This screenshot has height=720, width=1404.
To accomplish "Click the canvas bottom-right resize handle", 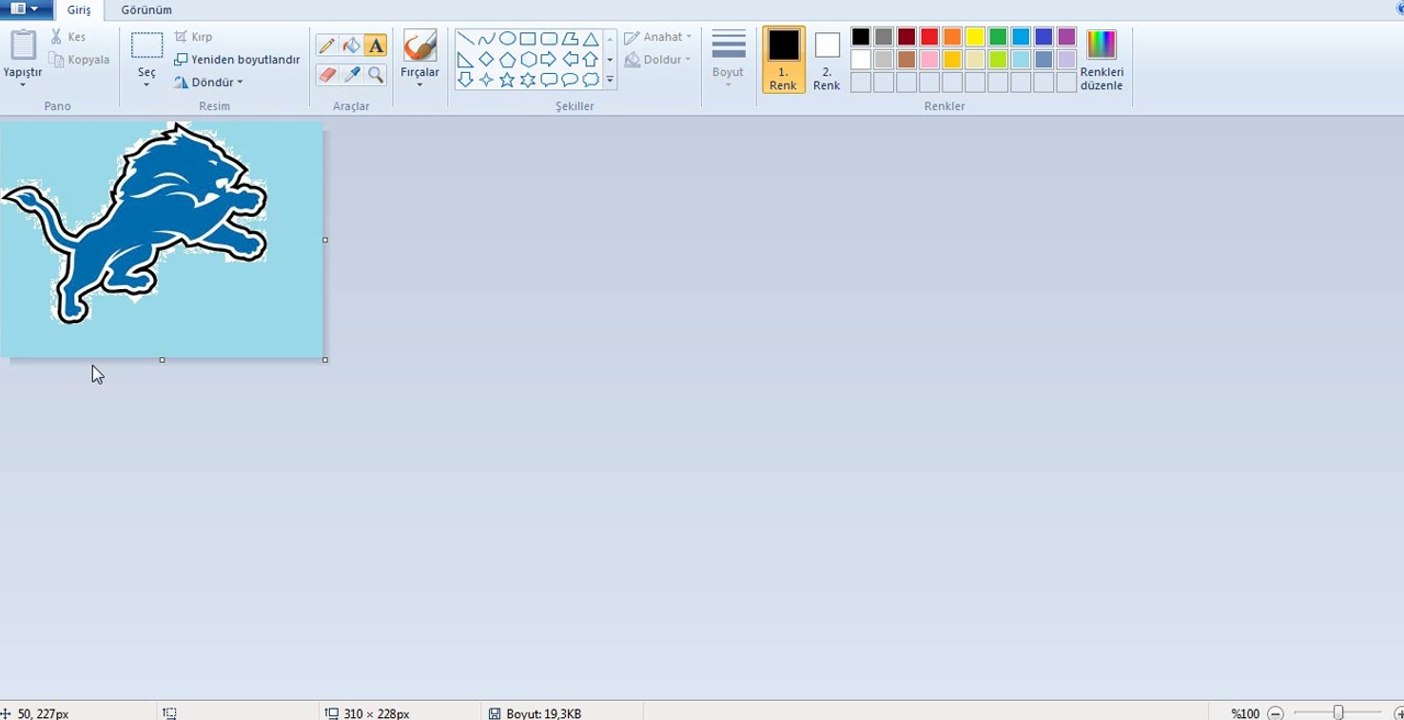I will 325,360.
